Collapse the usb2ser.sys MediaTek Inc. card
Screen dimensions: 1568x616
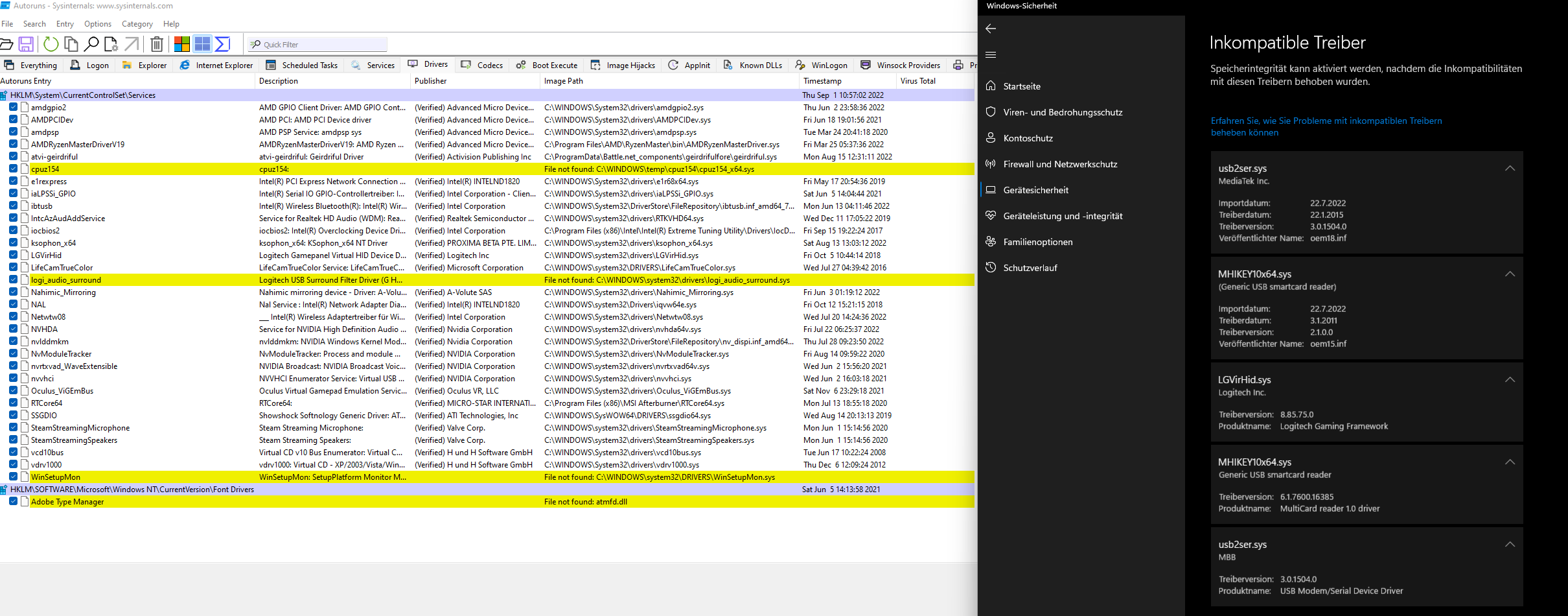point(1510,169)
